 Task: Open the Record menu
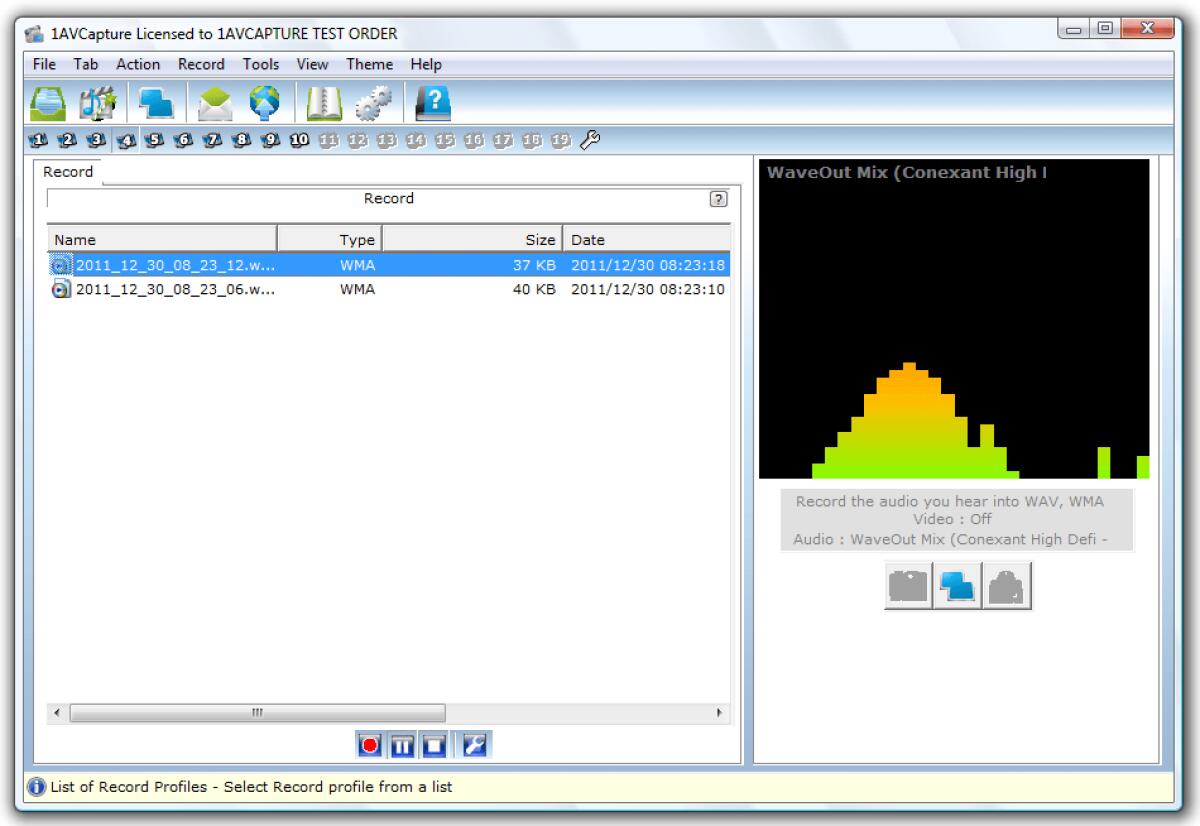pyautogui.click(x=200, y=64)
